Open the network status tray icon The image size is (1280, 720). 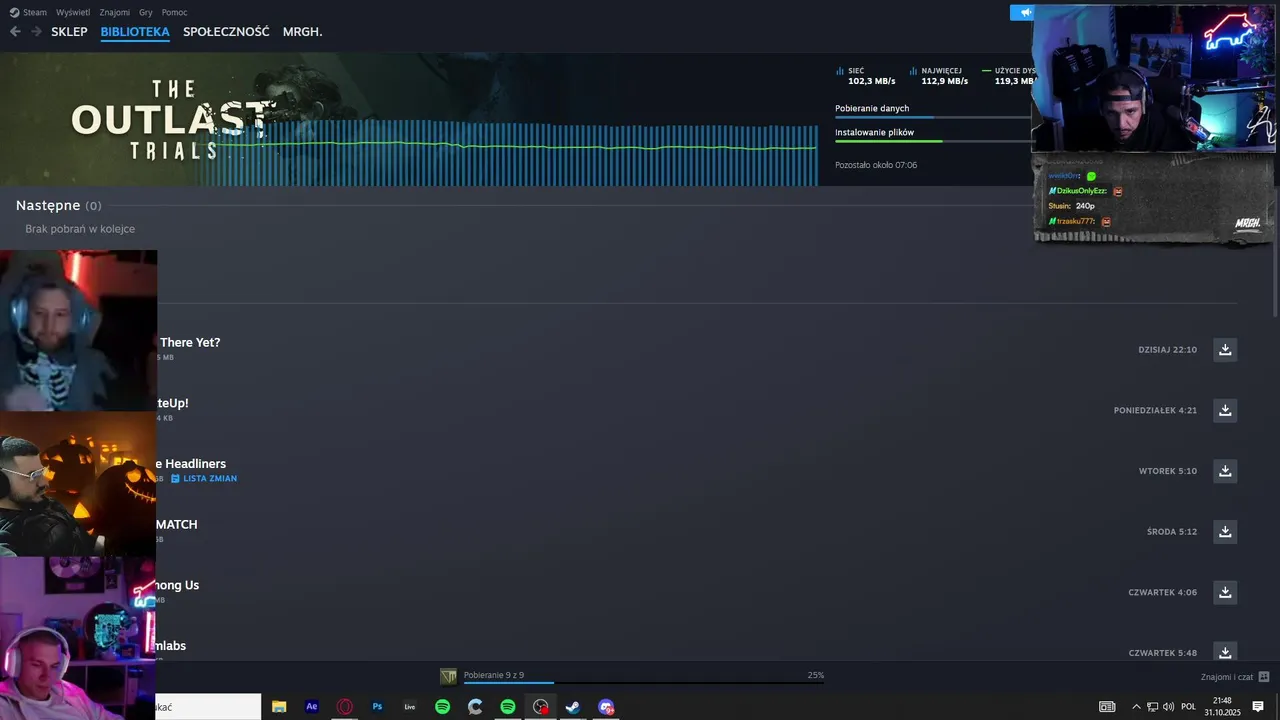[x=1152, y=707]
